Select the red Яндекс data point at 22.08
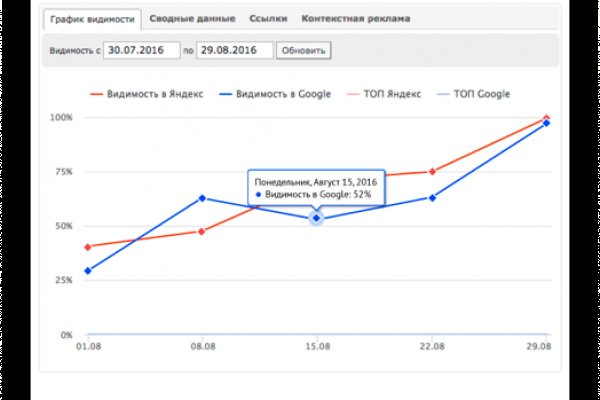 pyautogui.click(x=432, y=171)
